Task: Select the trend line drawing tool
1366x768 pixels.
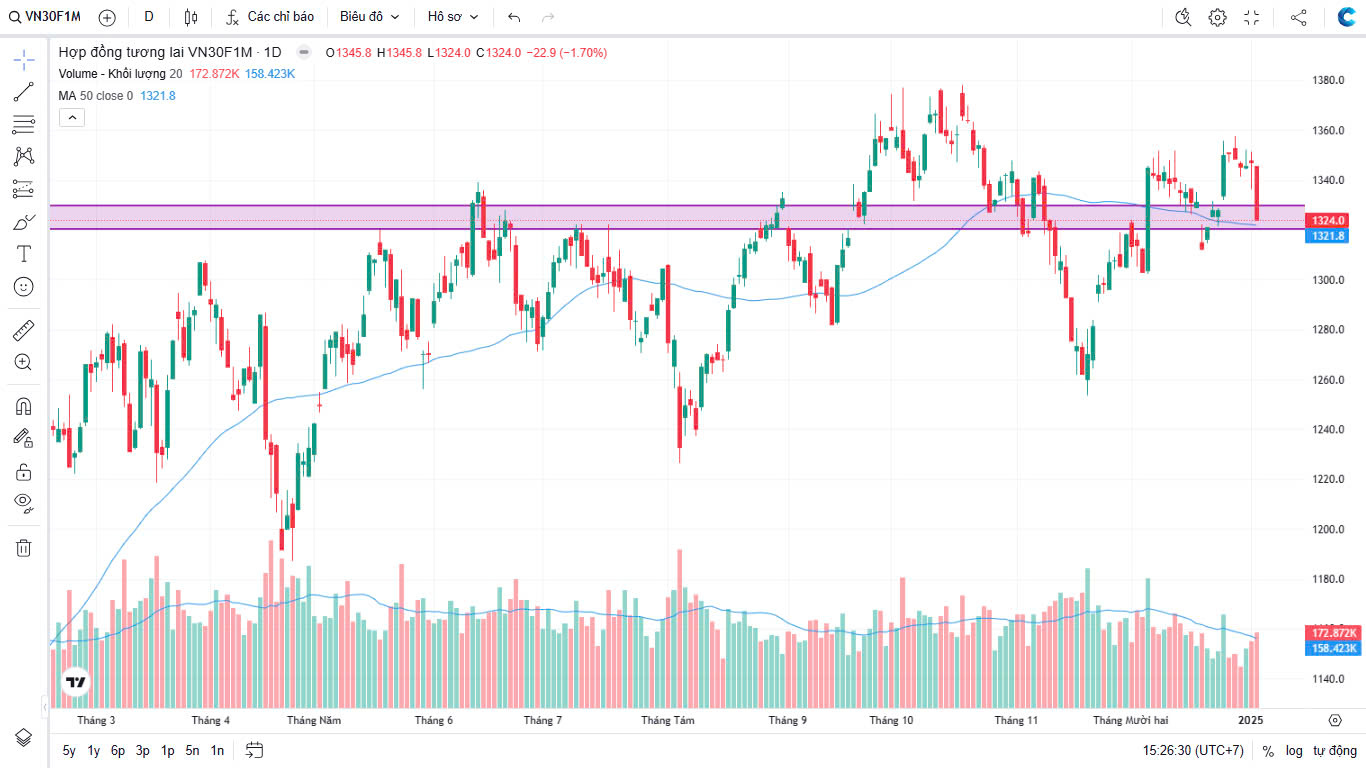Action: click(x=24, y=92)
